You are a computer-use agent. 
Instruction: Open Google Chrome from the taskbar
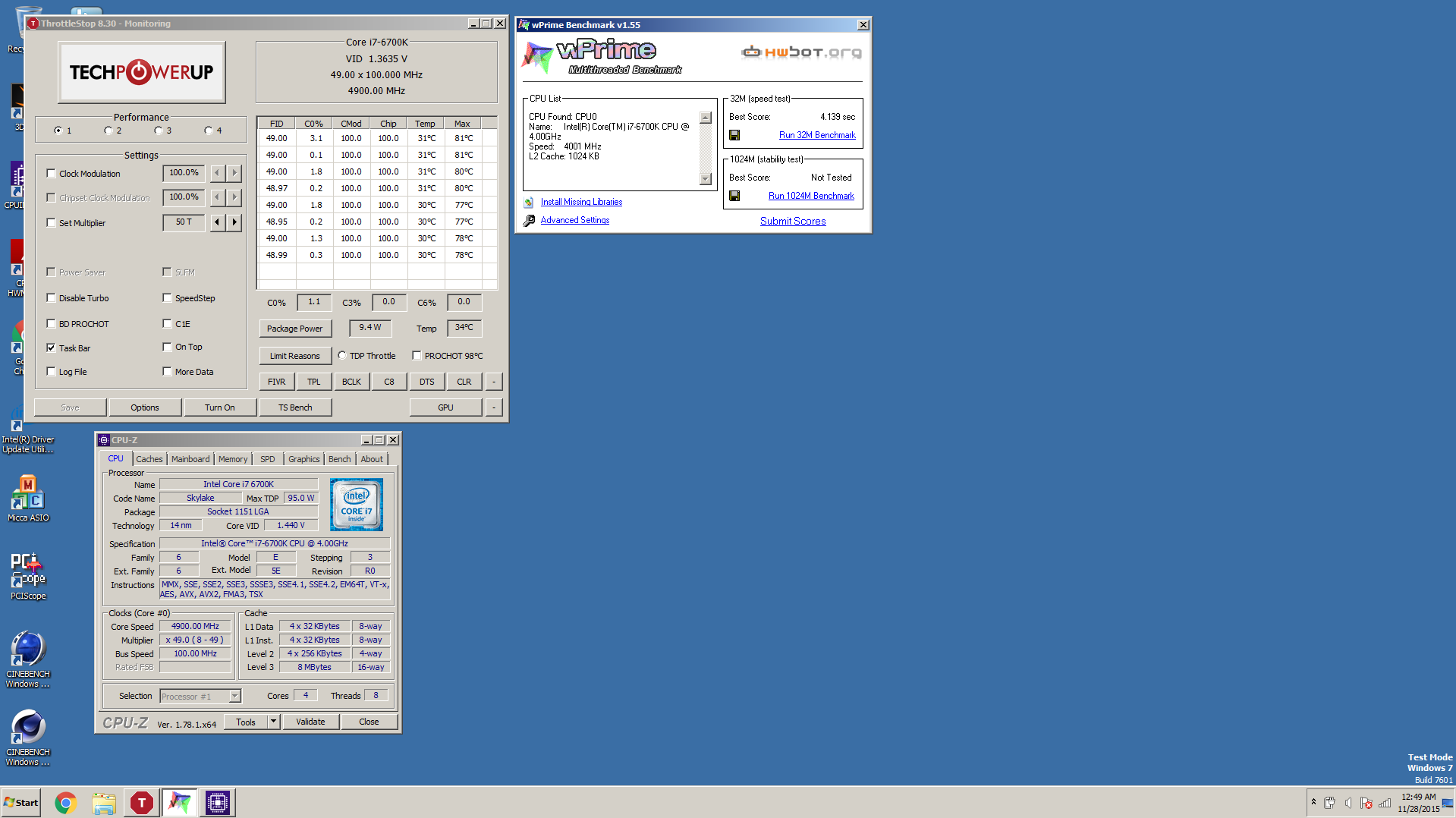coord(66,803)
